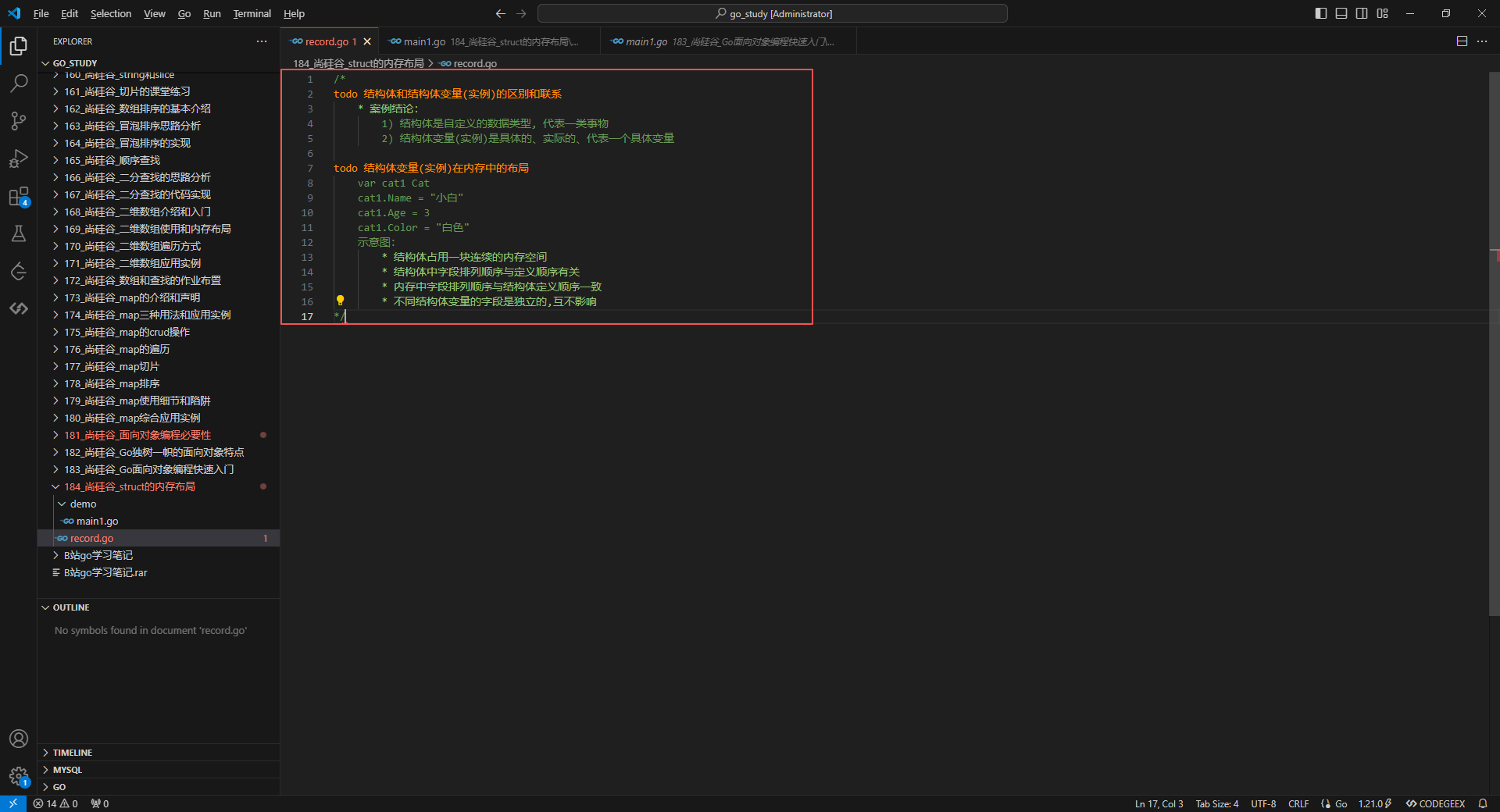This screenshot has height=812, width=1500.
Task: Open the CODEGEEX status bar item
Action: (x=1435, y=803)
